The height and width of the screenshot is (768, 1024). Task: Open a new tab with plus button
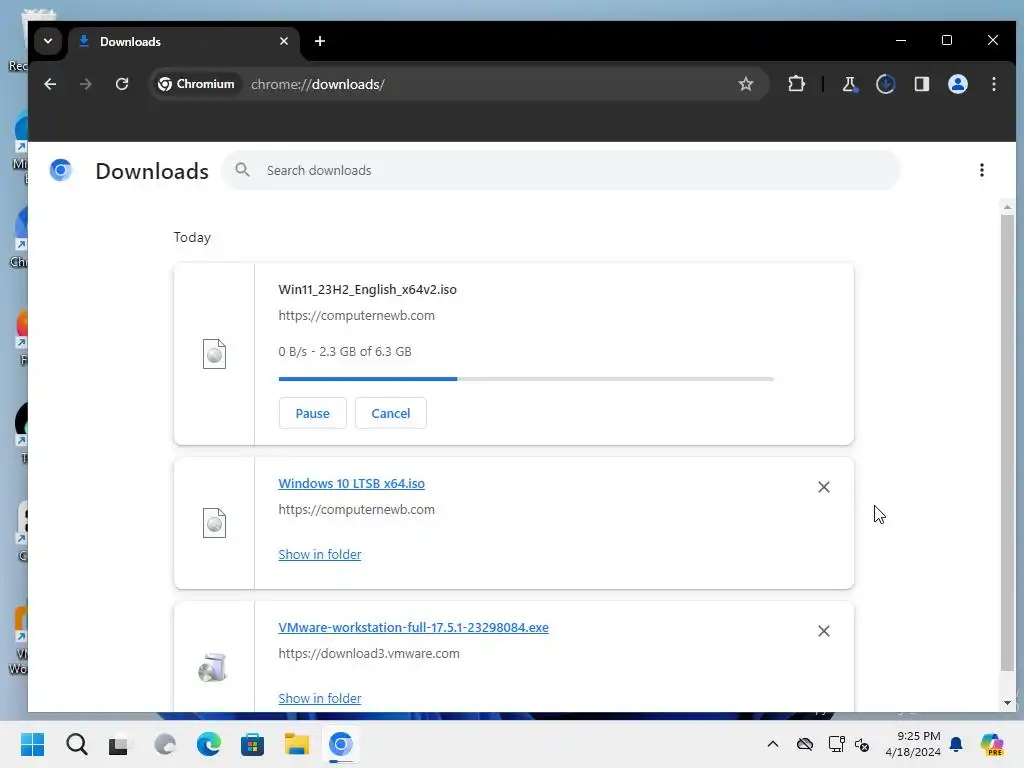(x=320, y=41)
